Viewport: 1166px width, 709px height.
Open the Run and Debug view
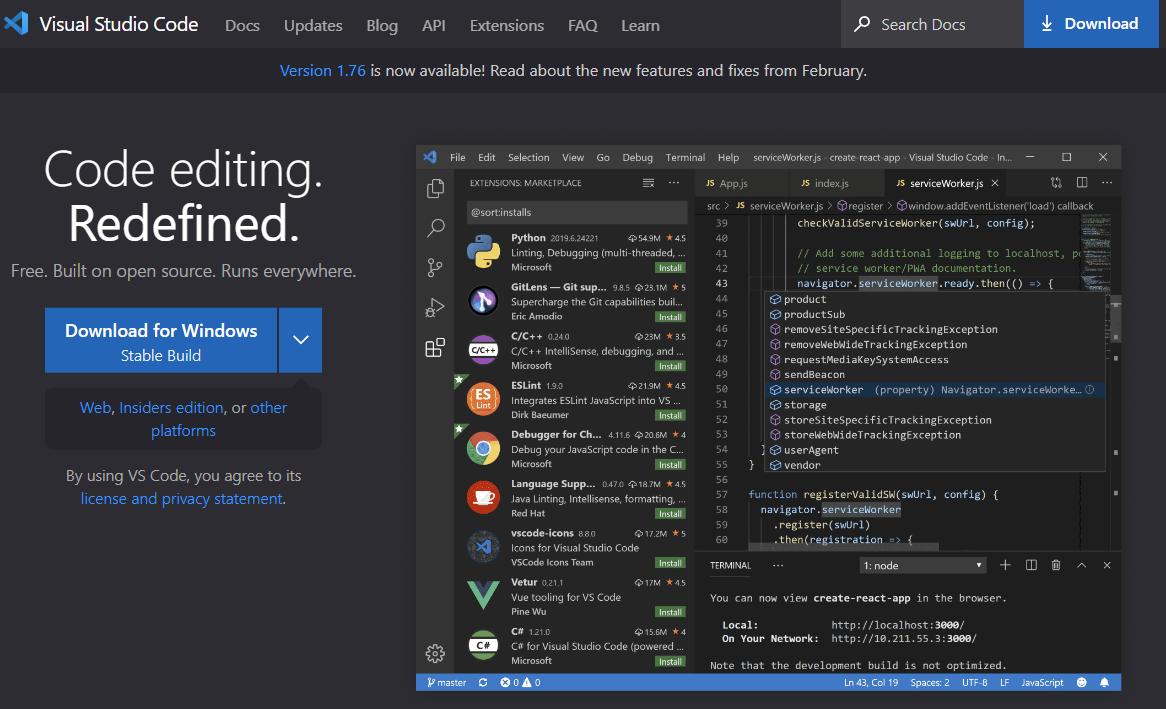(435, 307)
